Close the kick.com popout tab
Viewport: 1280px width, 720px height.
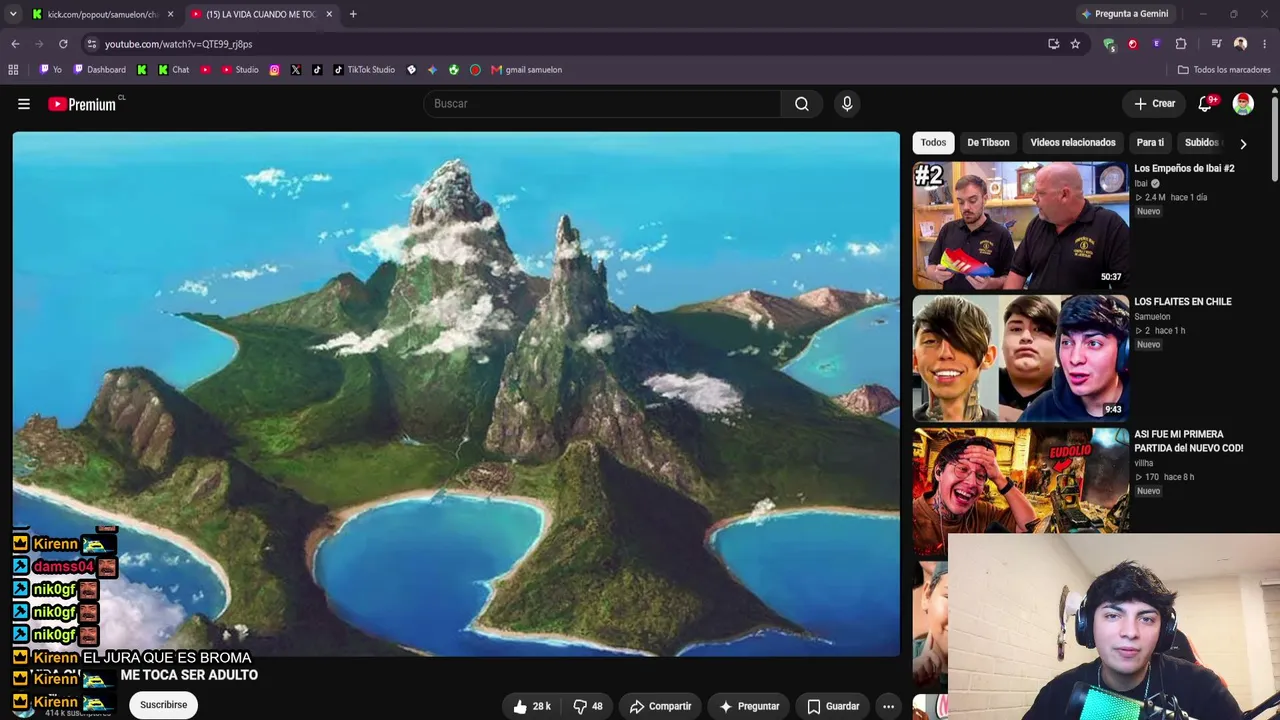(x=170, y=14)
